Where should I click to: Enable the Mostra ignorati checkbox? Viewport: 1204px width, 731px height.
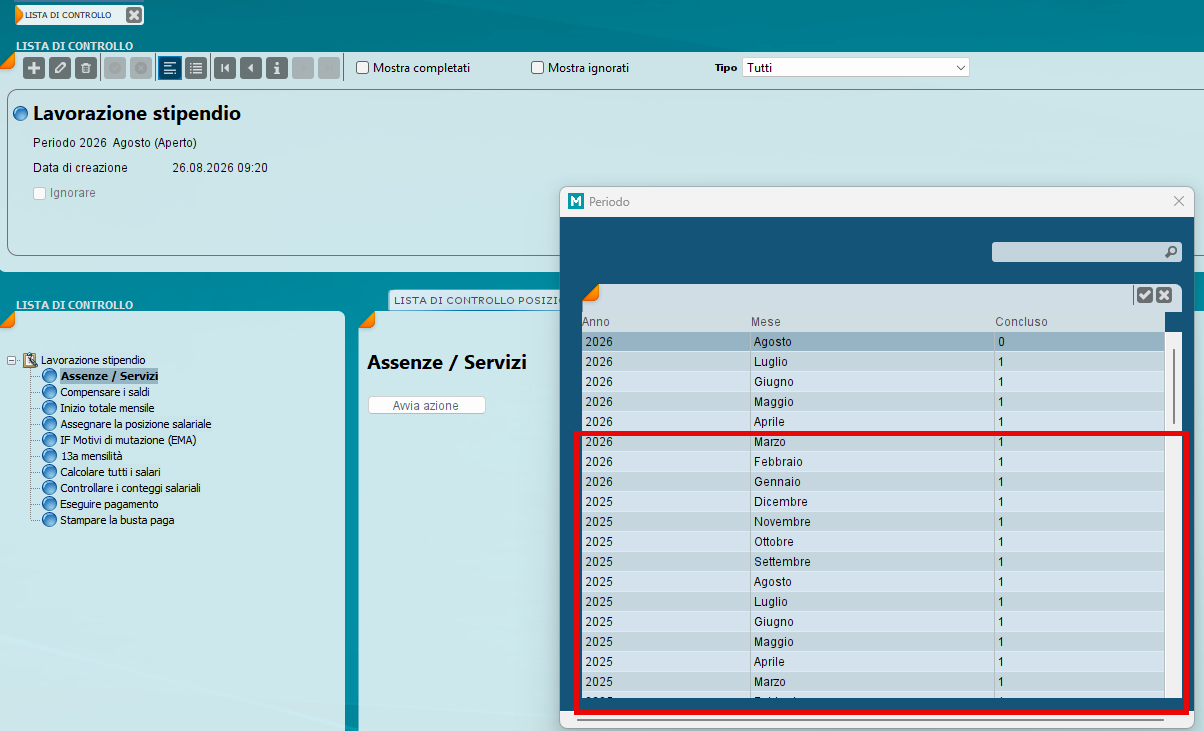pos(537,68)
